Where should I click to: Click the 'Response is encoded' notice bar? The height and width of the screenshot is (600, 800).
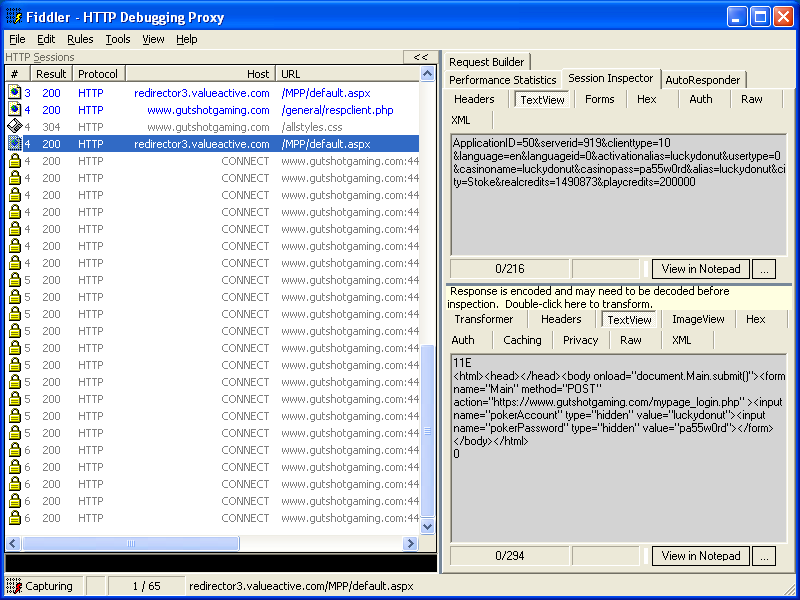click(619, 297)
